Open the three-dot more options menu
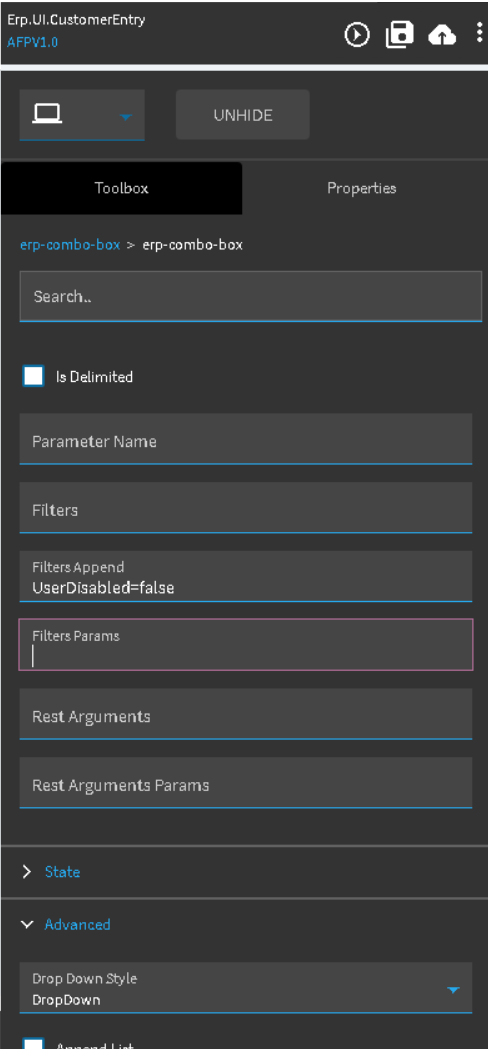 [x=479, y=32]
